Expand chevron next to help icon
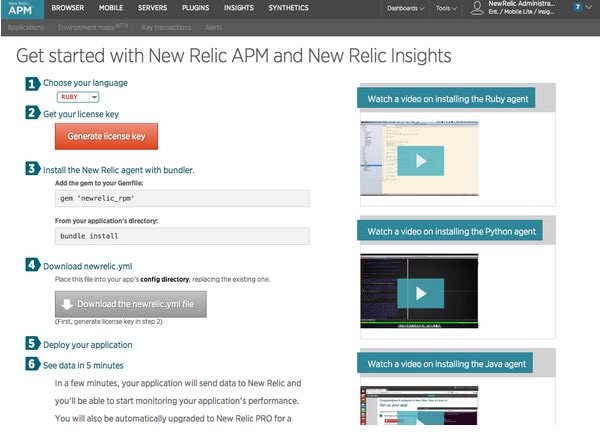600x440 pixels. [589, 7]
